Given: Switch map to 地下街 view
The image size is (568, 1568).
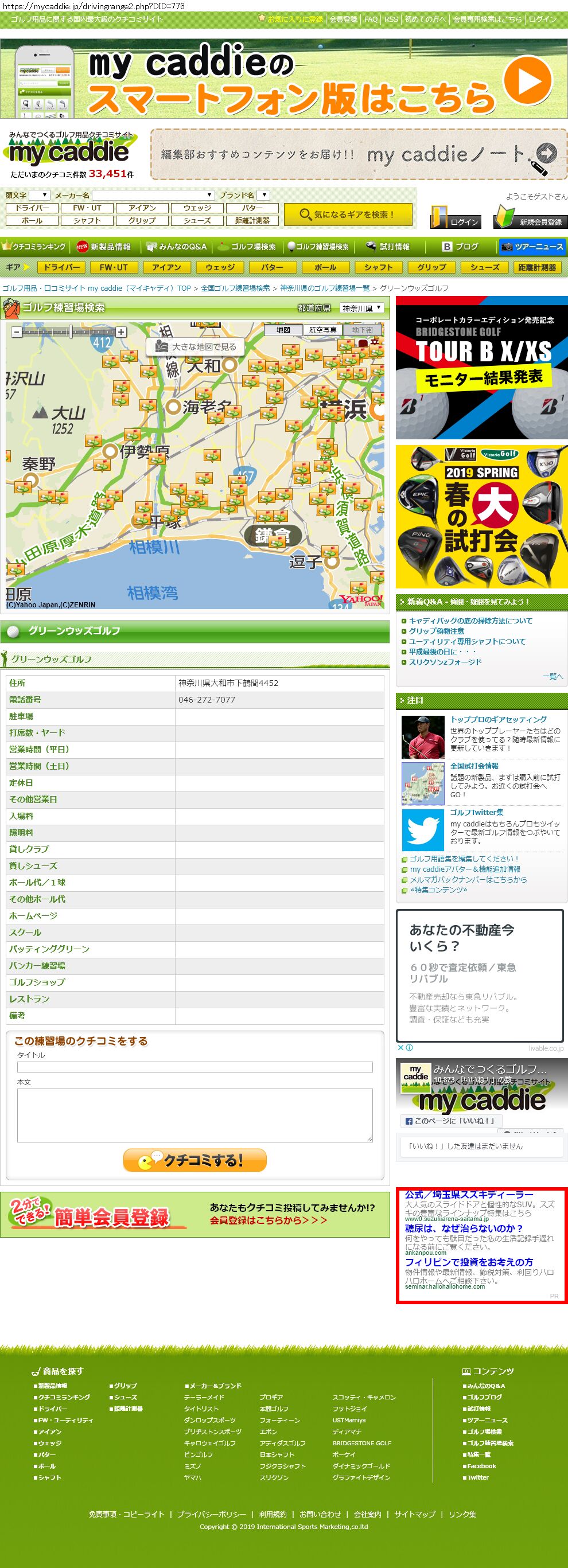Looking at the screenshot, I should [363, 330].
